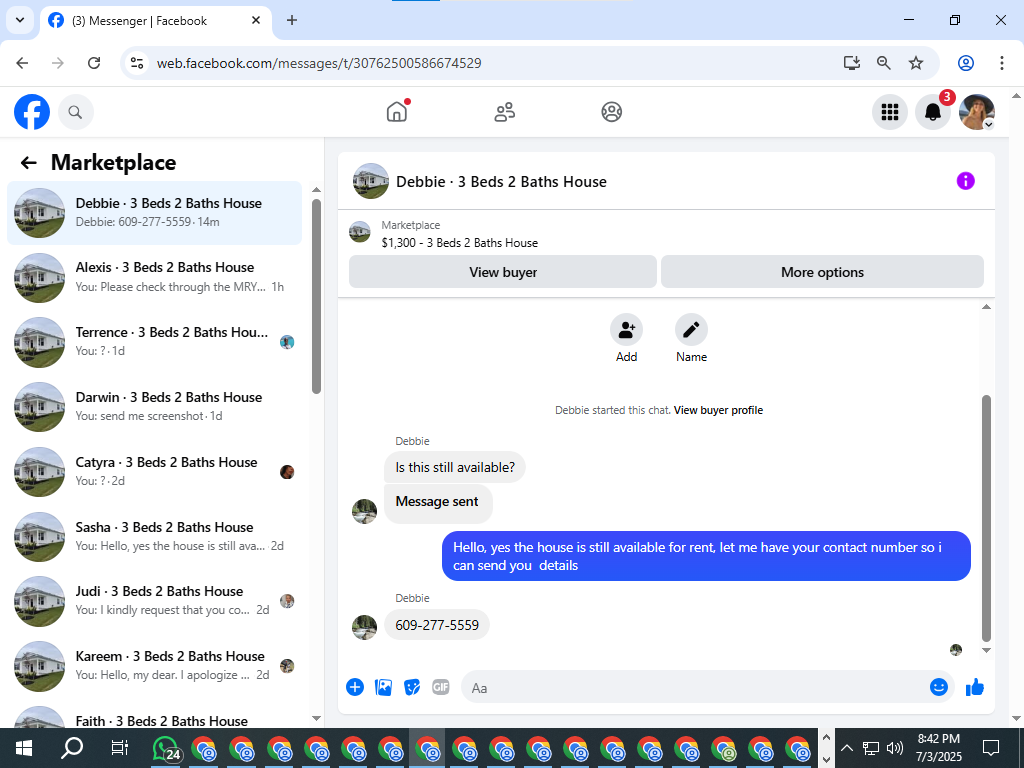Open Facebook home via the logo
Image resolution: width=1024 pixels, height=768 pixels.
(32, 112)
